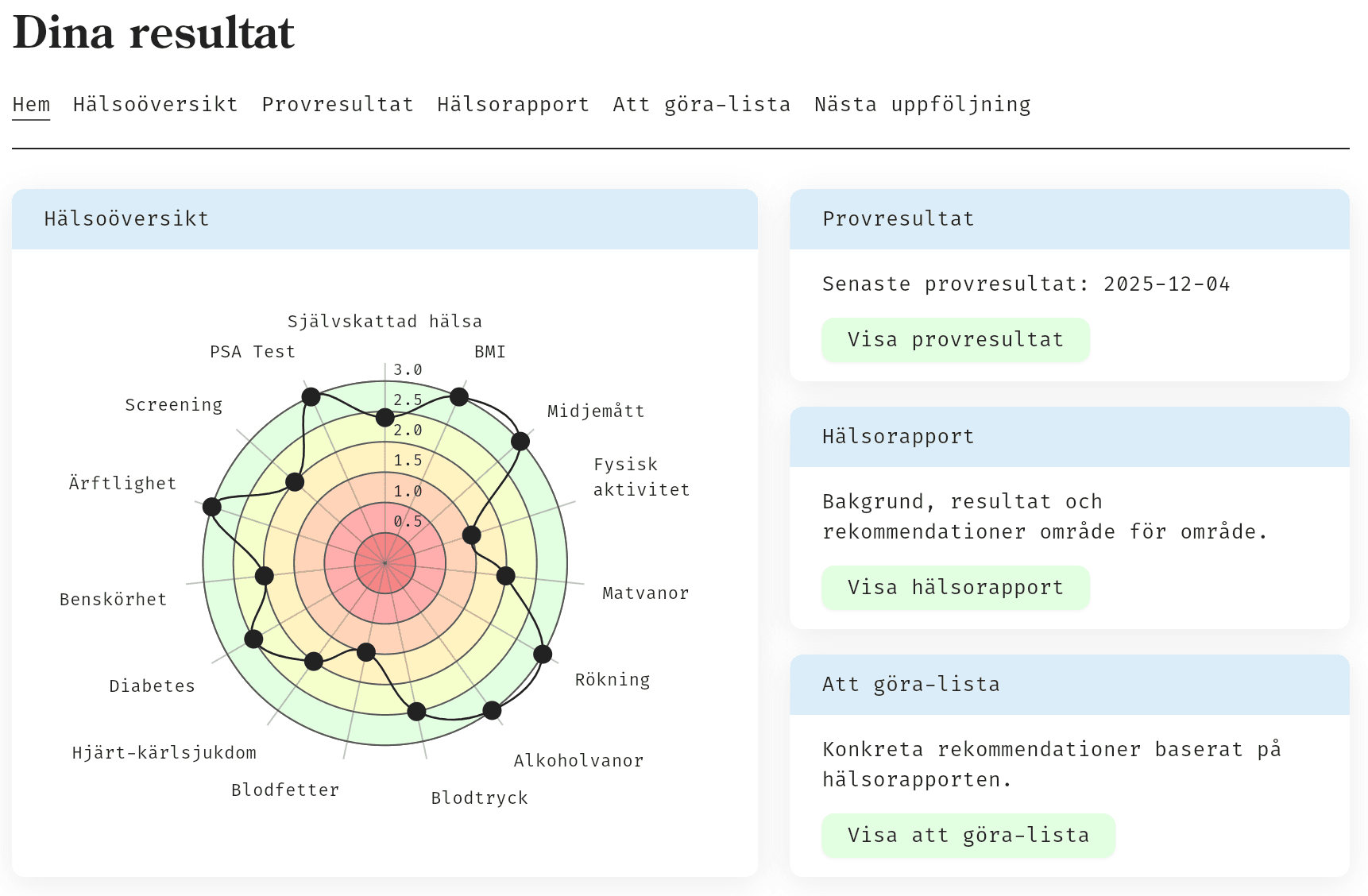This screenshot has height=896, width=1368.
Task: Open the Hem tab
Action: pos(31,105)
